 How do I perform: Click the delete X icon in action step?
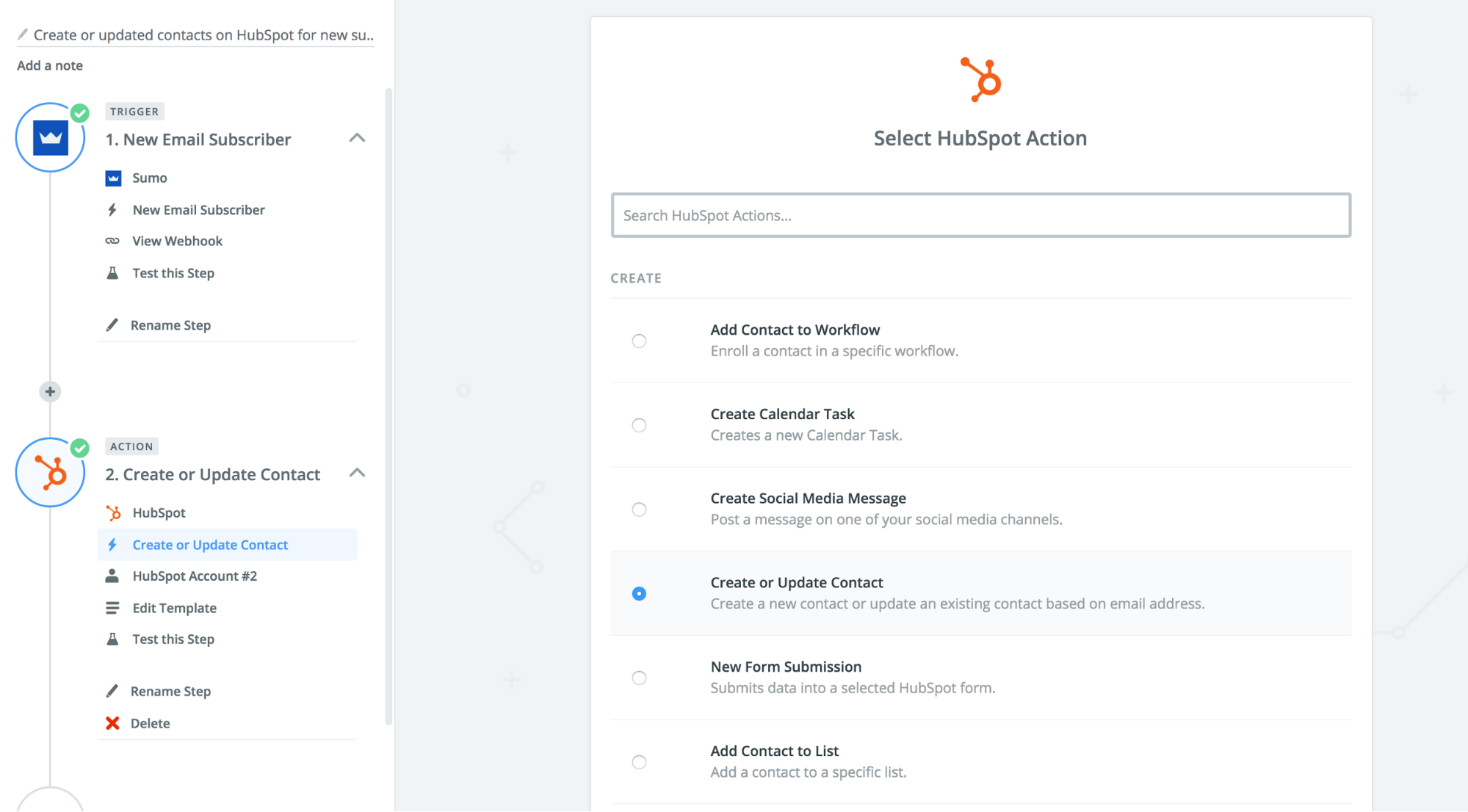click(113, 721)
